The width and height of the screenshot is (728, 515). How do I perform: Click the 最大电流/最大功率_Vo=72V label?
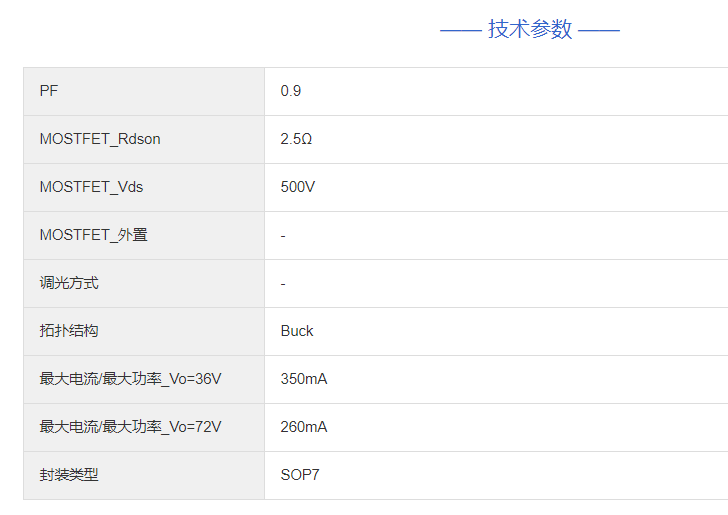tap(130, 427)
